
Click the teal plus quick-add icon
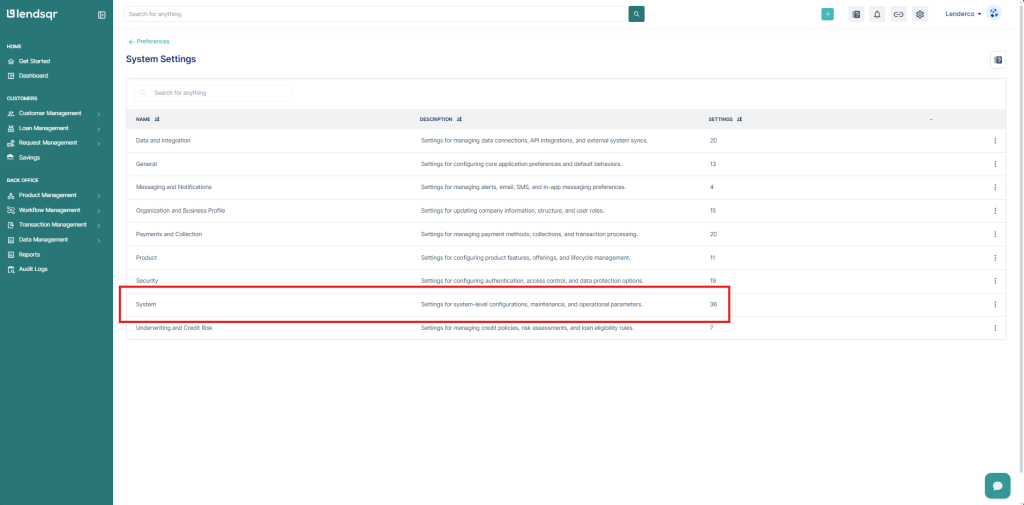(x=827, y=14)
